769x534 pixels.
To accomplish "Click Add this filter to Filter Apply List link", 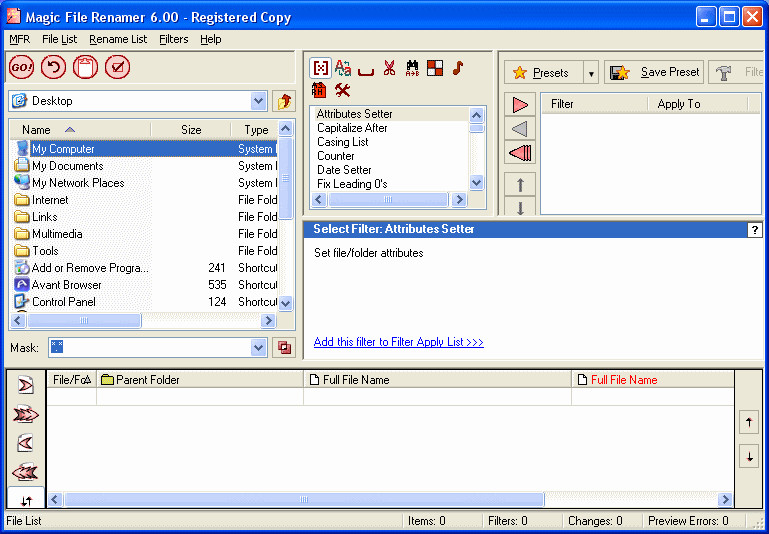I will pos(399,342).
